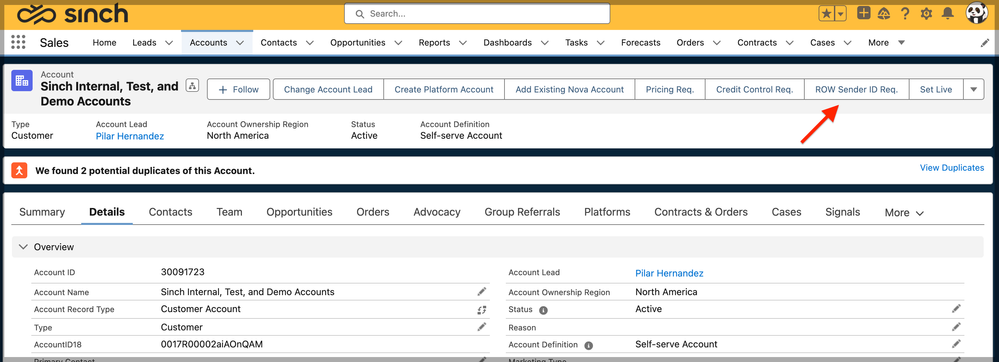
Task: Open Signals tab
Action: tap(842, 212)
